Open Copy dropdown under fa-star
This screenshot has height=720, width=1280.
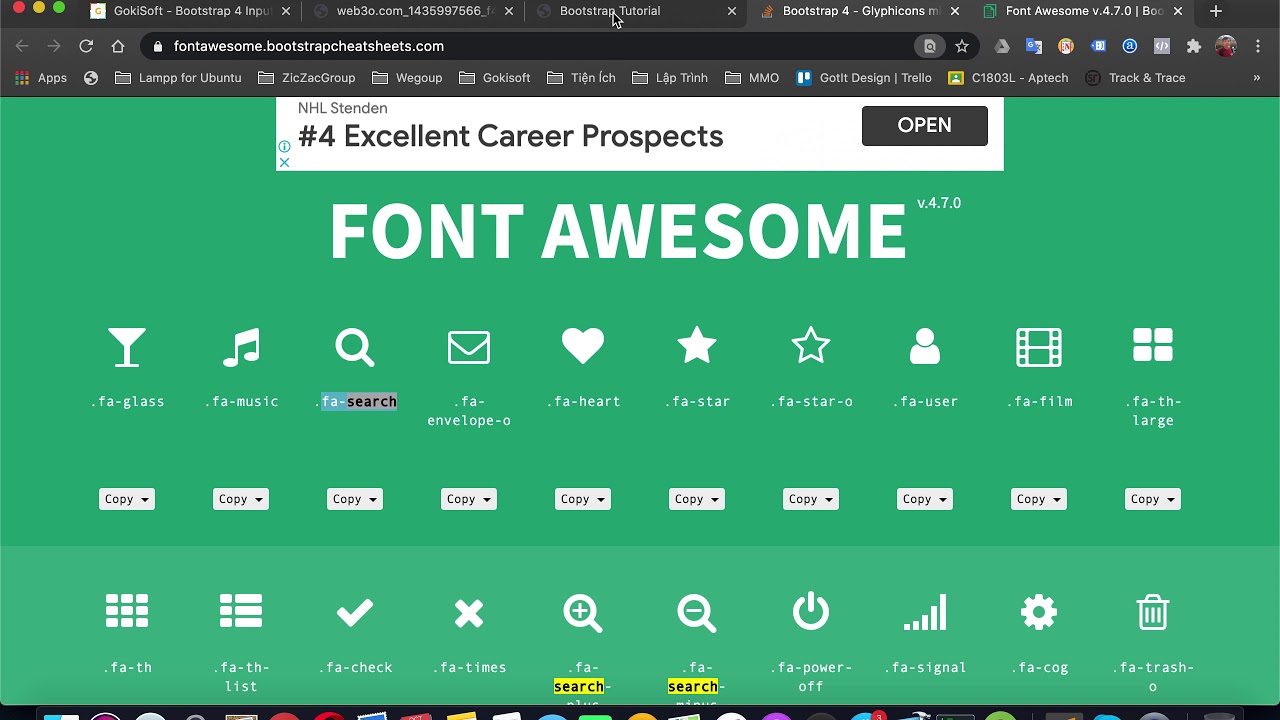[x=697, y=499]
